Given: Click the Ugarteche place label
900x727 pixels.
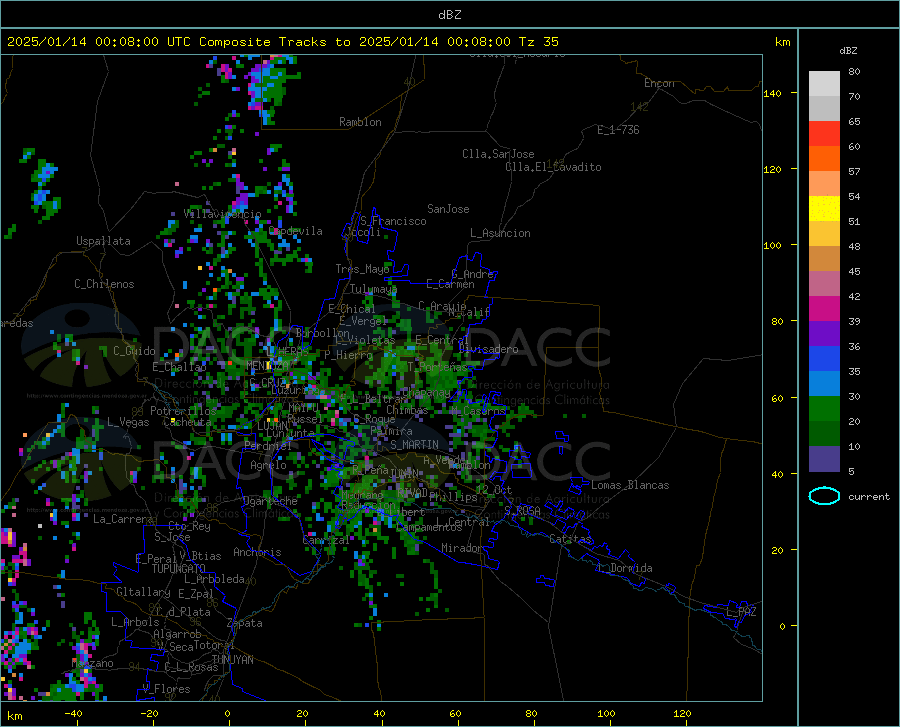Looking at the screenshot, I should (x=270, y=501).
